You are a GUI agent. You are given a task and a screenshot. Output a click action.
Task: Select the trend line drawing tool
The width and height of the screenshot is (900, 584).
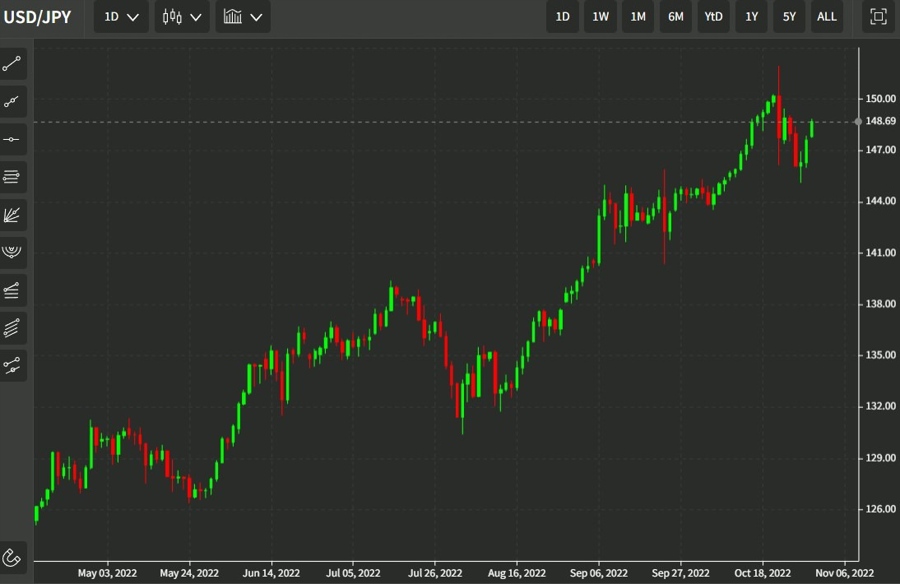12,64
